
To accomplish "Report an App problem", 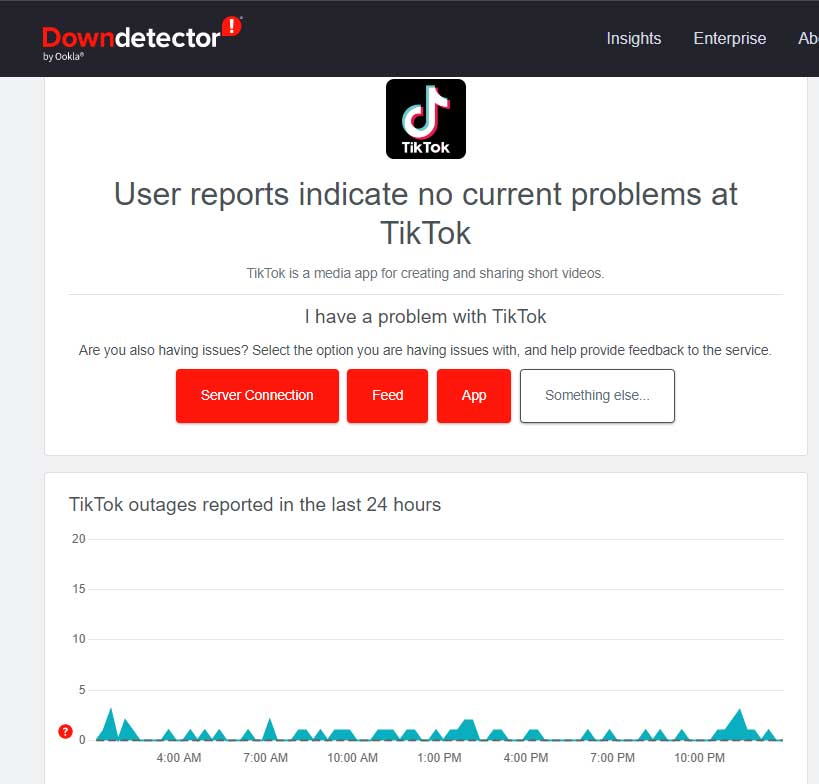I will (474, 396).
